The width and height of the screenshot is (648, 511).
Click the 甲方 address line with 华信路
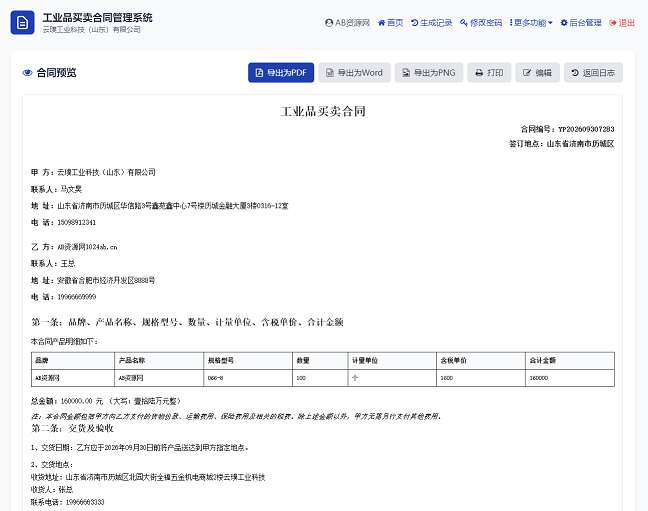coord(160,206)
